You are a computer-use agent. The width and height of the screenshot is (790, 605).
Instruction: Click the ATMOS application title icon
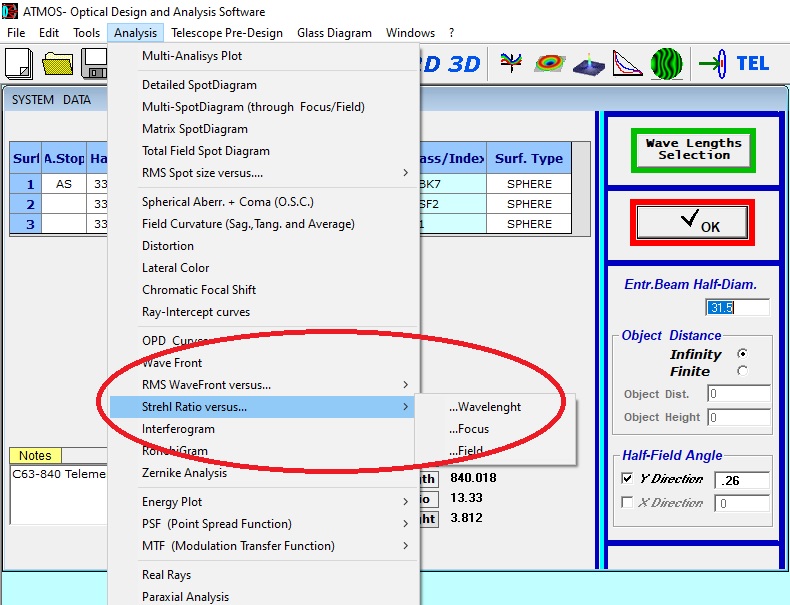[x=10, y=11]
